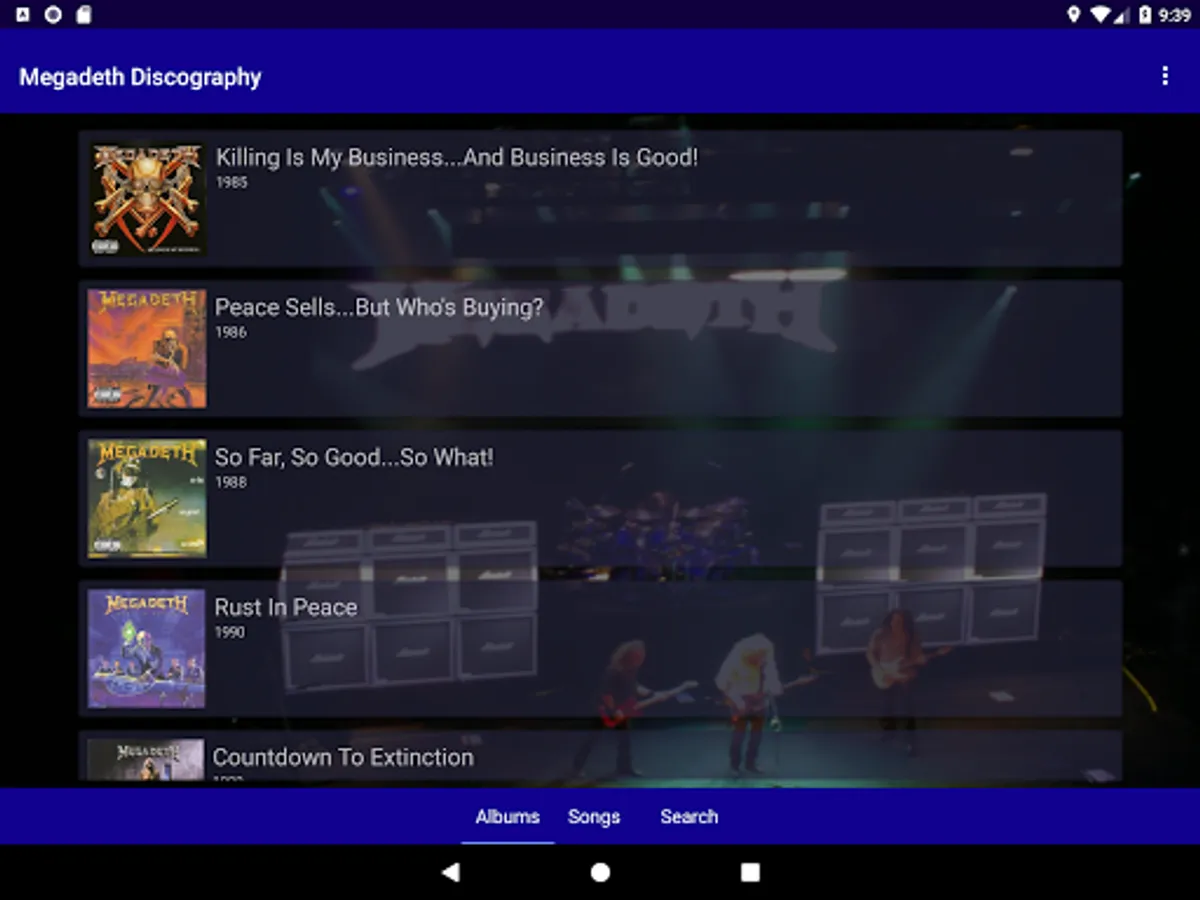Open recent apps with square button
Image resolution: width=1200 pixels, height=900 pixels.
pos(750,872)
